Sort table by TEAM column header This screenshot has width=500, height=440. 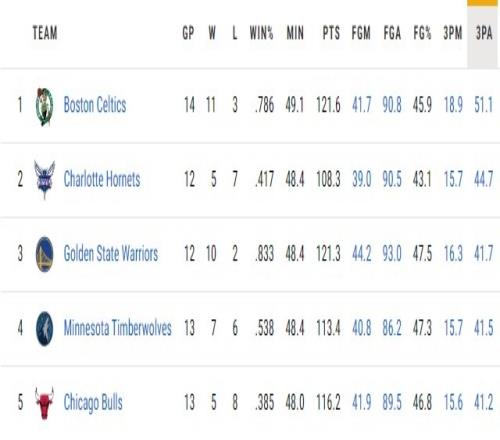coord(45,33)
